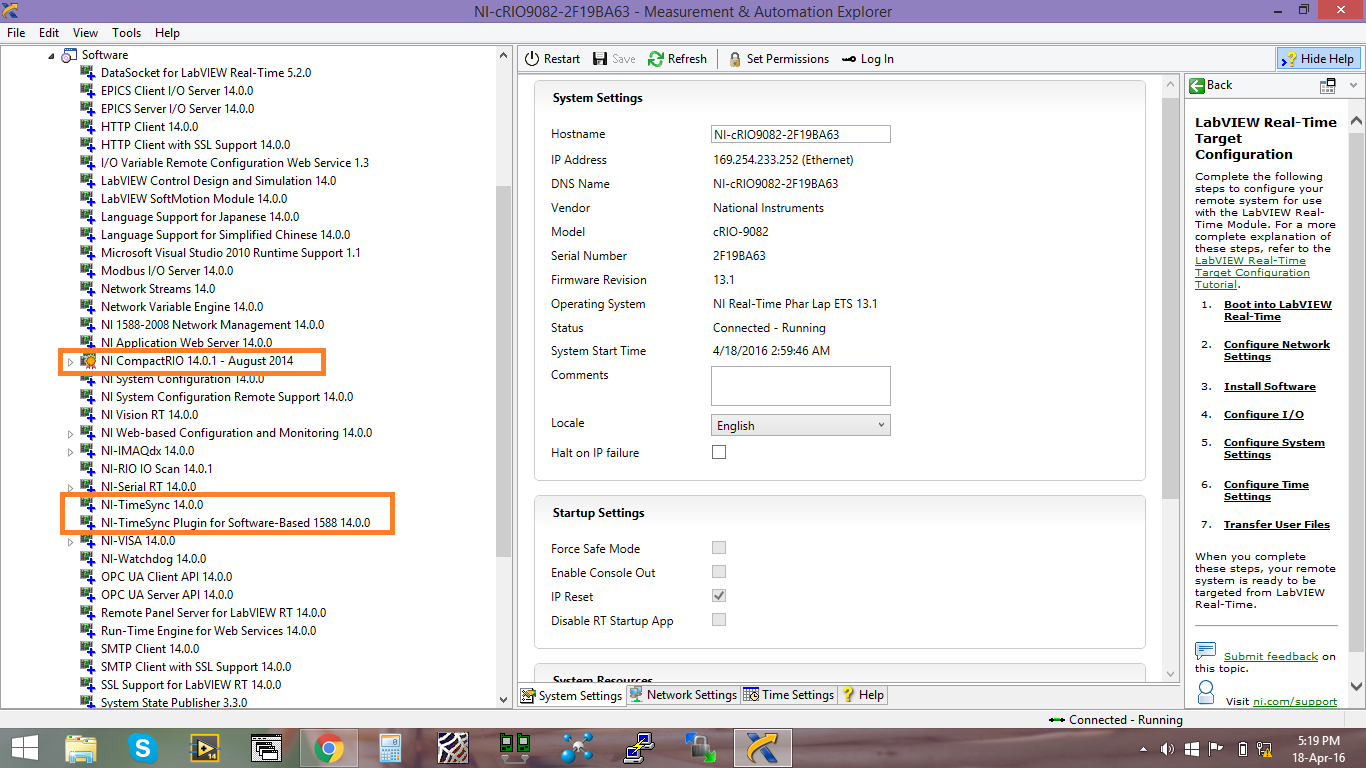Image resolution: width=1366 pixels, height=768 pixels.
Task: Open Chrome from the taskbar
Action: (x=329, y=747)
